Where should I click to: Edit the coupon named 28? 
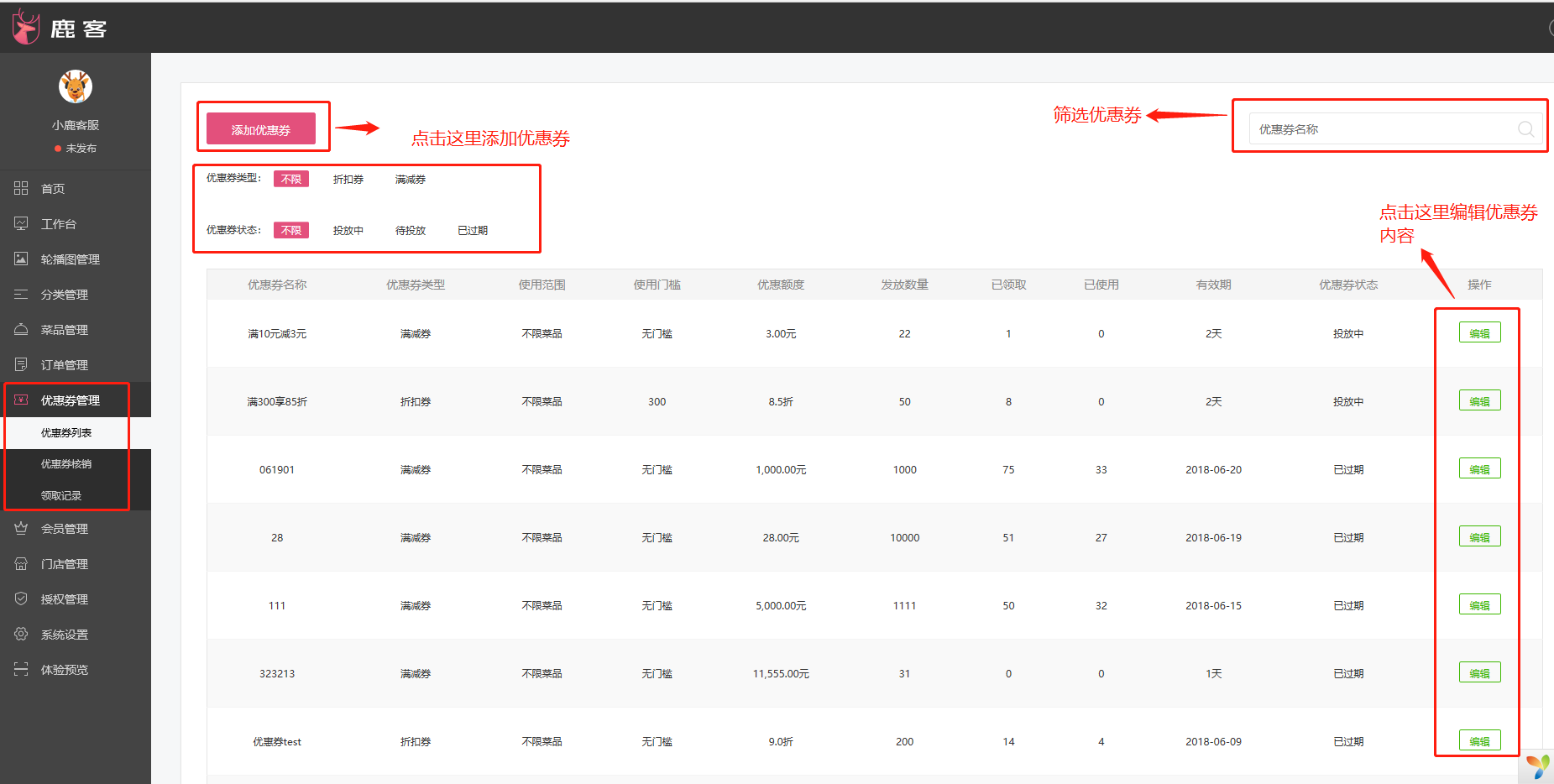pyautogui.click(x=1479, y=537)
